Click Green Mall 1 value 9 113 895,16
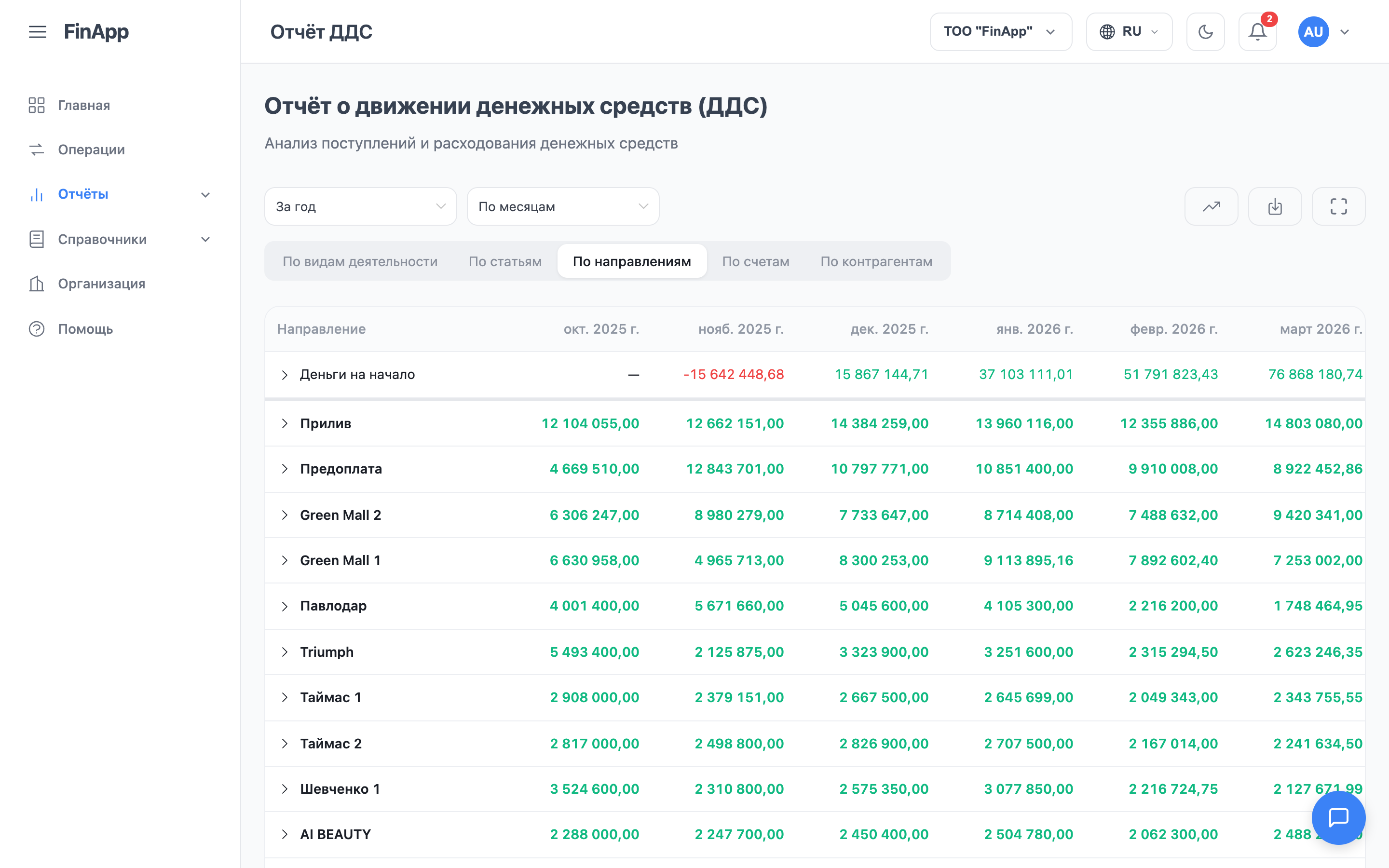 click(x=1028, y=560)
